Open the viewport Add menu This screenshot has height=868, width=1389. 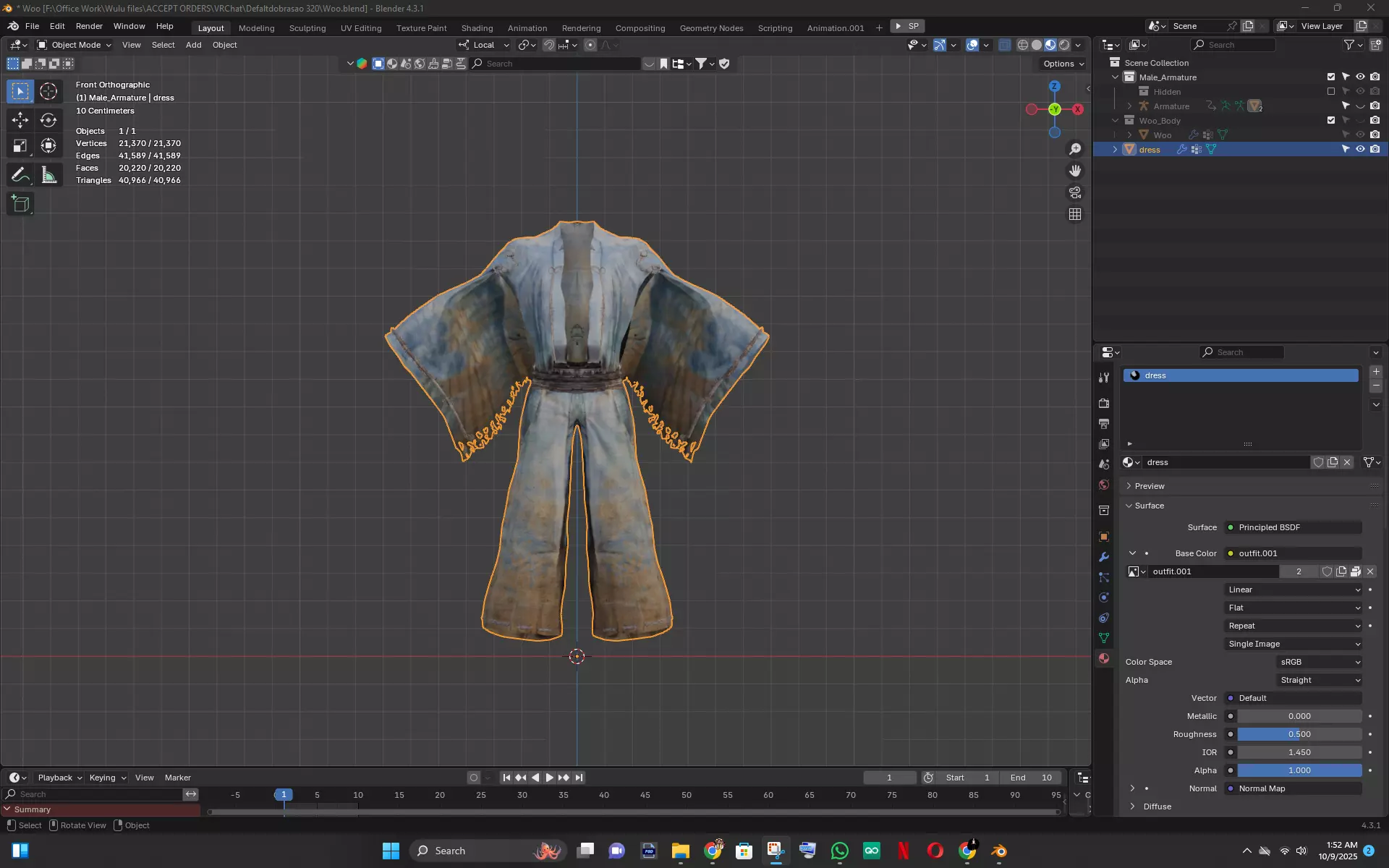(x=193, y=45)
